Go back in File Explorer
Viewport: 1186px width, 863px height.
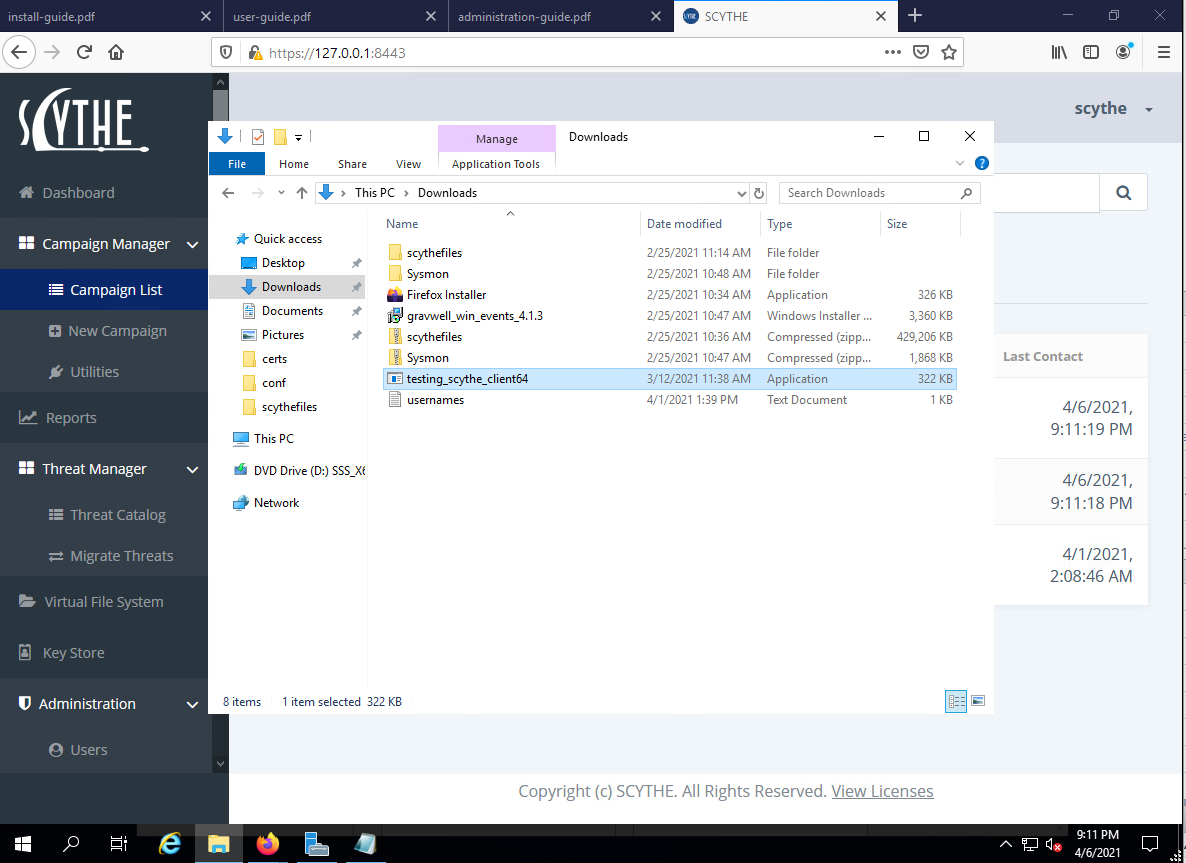tap(228, 193)
